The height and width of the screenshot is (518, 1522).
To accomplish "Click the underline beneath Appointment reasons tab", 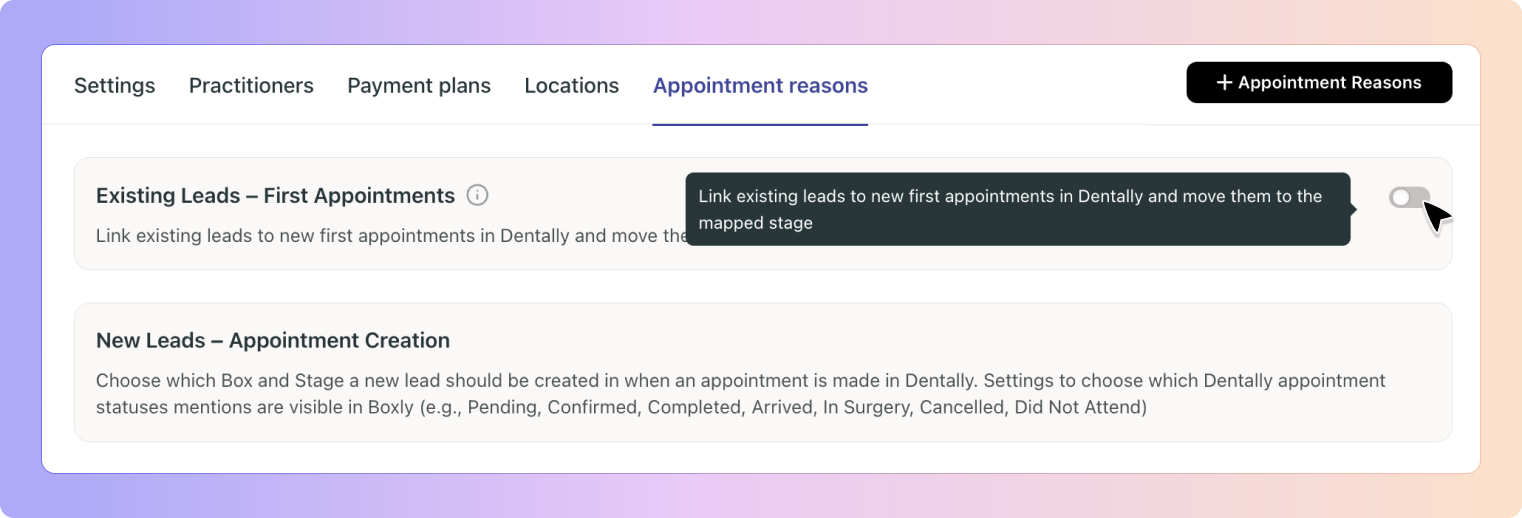I will point(760,124).
